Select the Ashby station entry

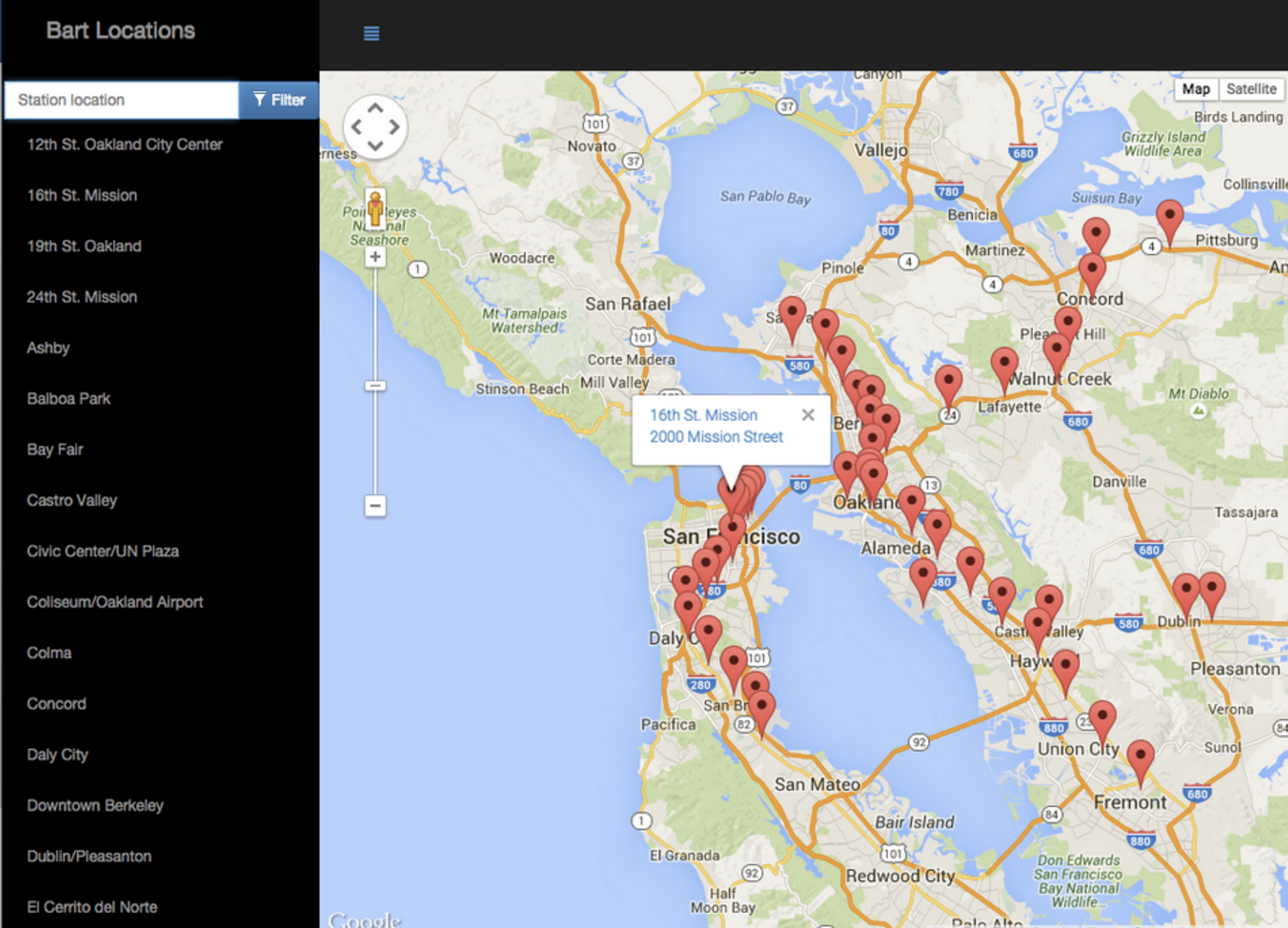click(49, 348)
